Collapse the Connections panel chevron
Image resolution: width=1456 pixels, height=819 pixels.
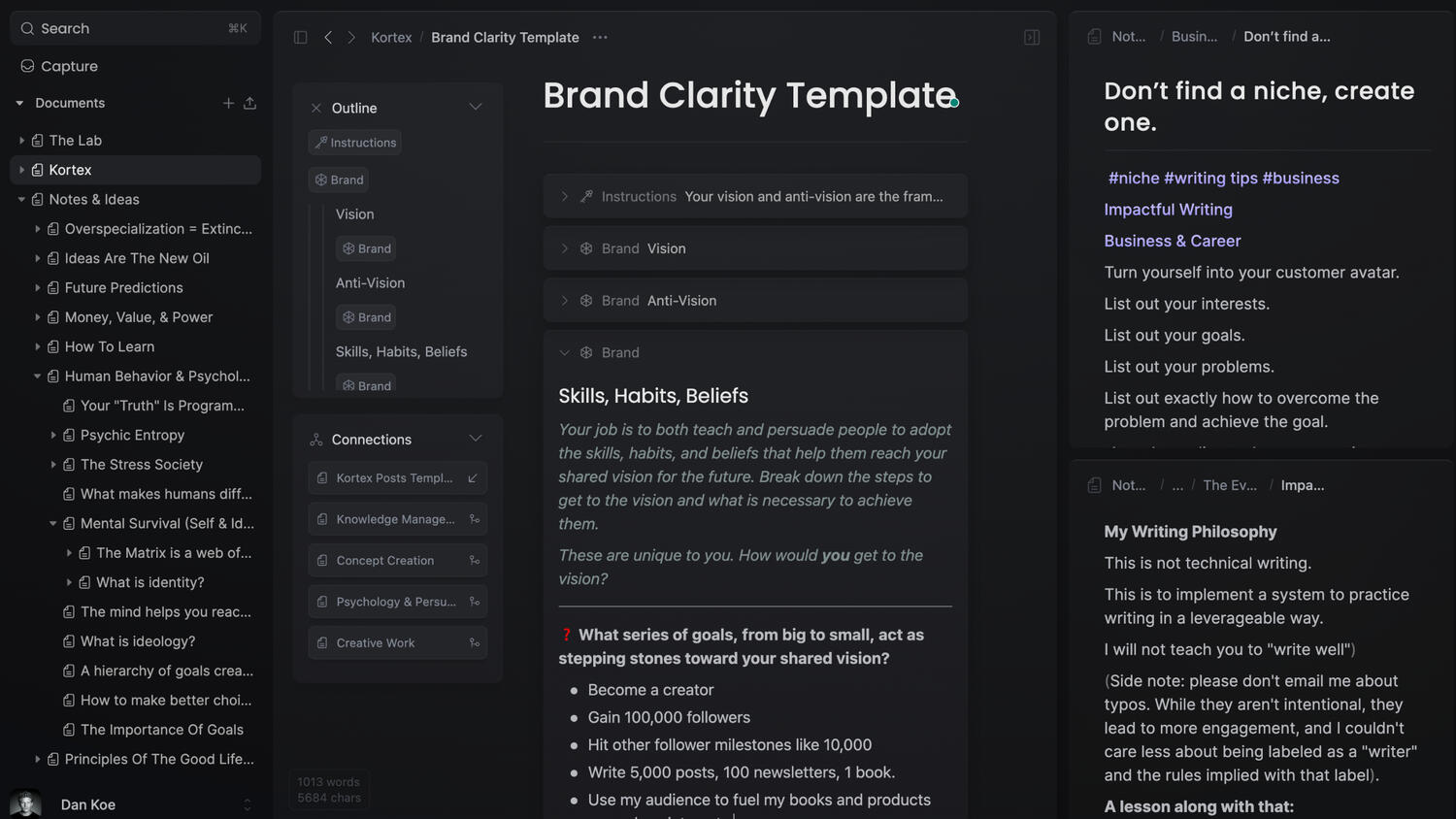[x=476, y=439]
